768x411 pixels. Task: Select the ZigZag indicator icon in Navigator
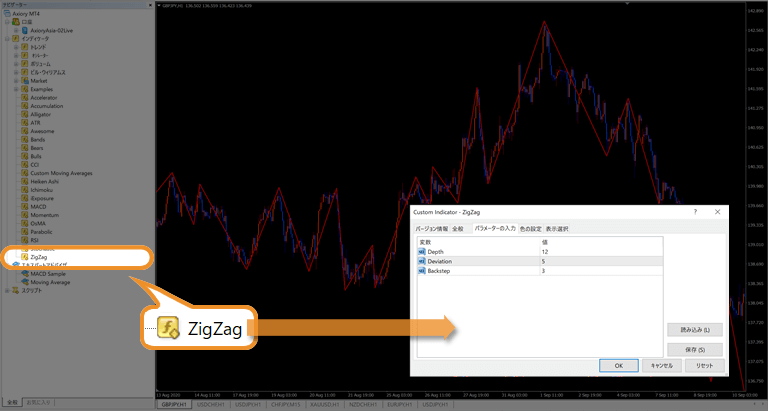click(x=24, y=257)
